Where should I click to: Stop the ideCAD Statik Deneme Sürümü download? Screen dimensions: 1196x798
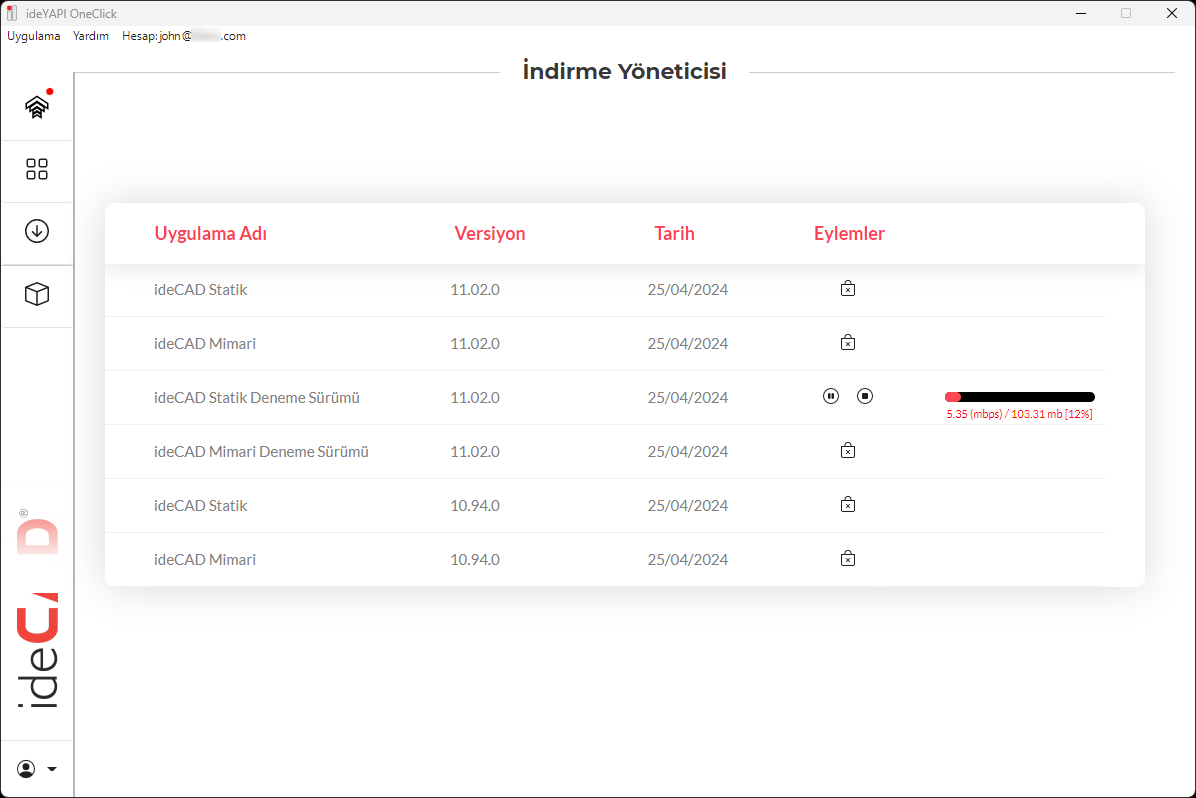(865, 396)
